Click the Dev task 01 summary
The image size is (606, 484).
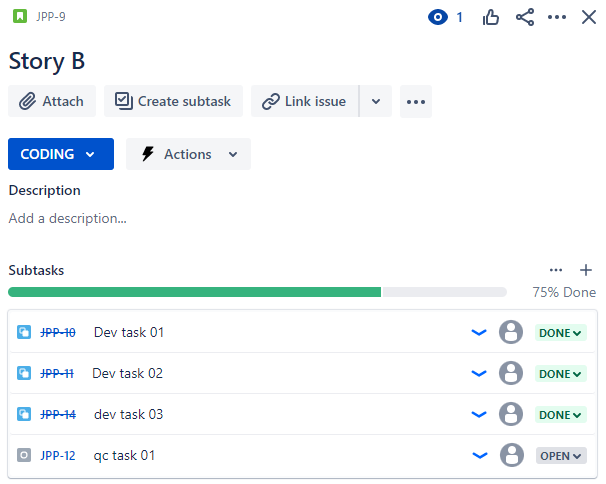point(129,332)
